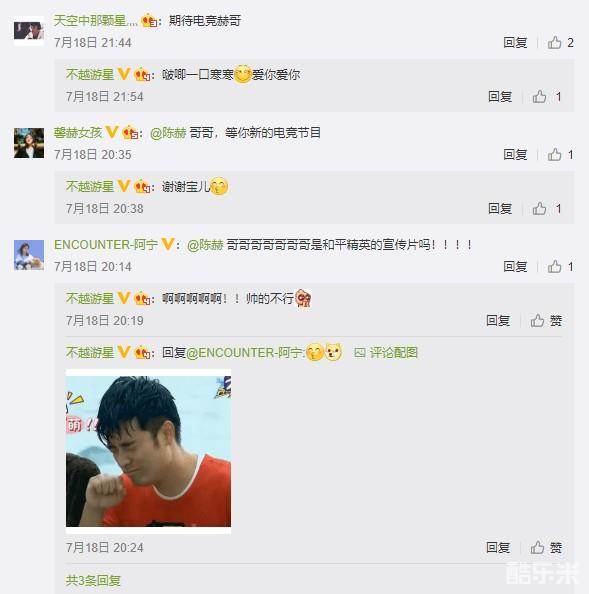Reply to the 馨赫女孩 comment at 20:35
Image resolution: width=589 pixels, height=594 pixels.
click(515, 155)
